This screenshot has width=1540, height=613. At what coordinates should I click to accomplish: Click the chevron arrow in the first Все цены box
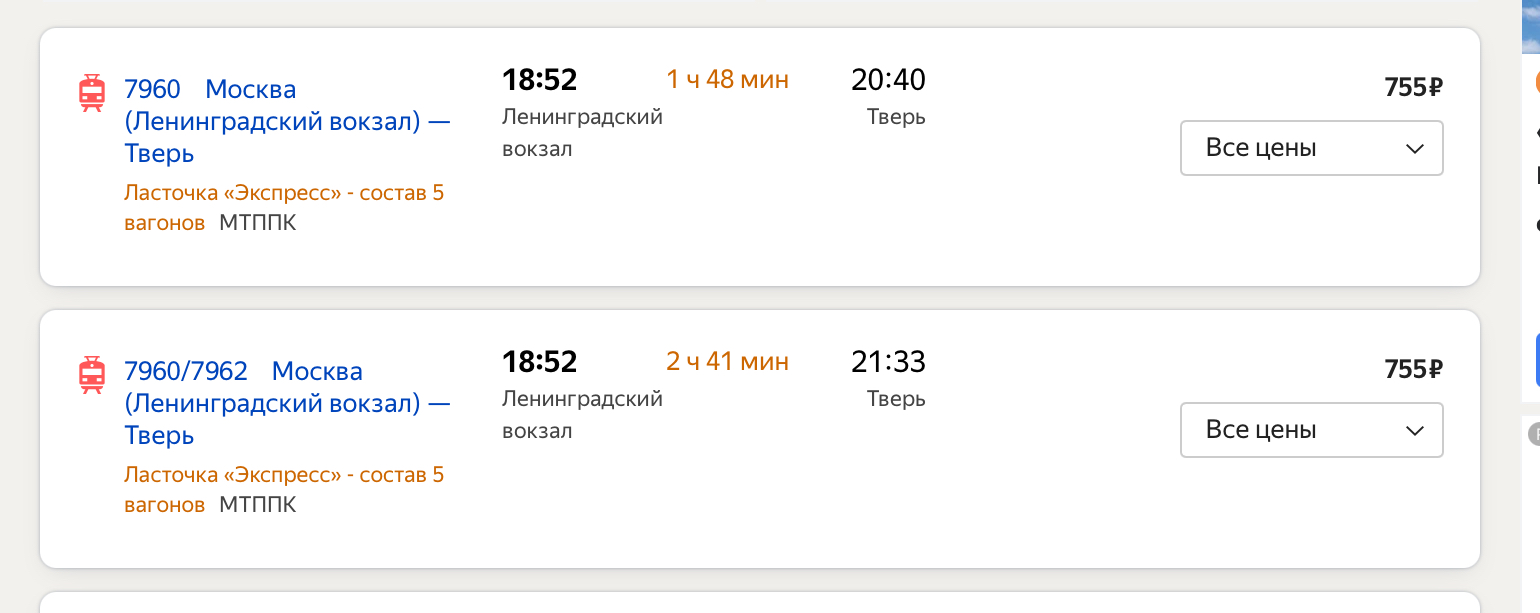(x=1414, y=149)
